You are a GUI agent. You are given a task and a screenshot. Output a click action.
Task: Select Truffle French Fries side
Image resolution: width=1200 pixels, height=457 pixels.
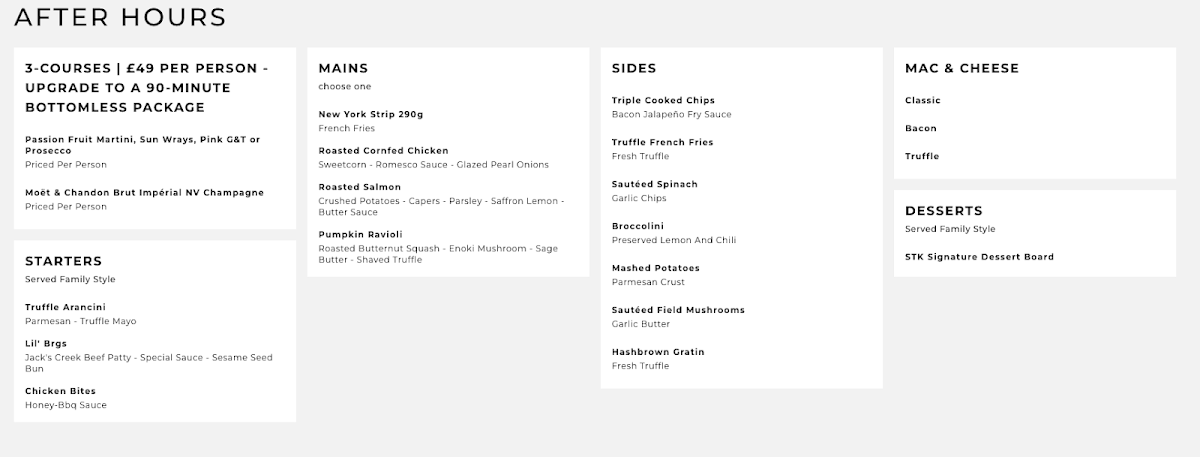(x=662, y=143)
